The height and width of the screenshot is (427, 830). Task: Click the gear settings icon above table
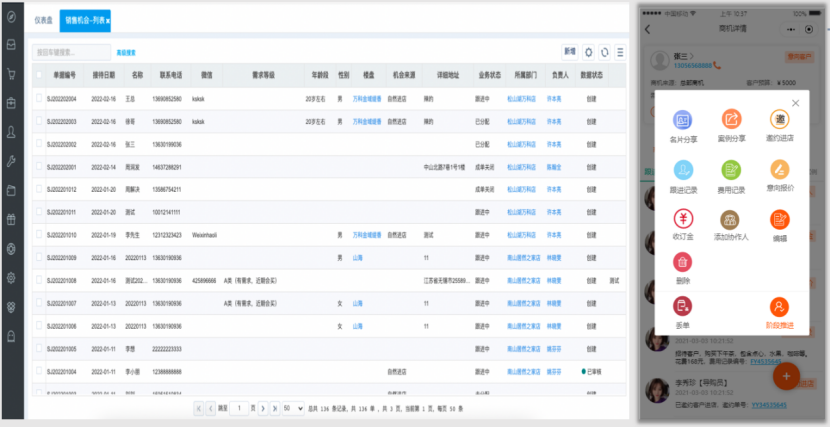click(x=588, y=52)
